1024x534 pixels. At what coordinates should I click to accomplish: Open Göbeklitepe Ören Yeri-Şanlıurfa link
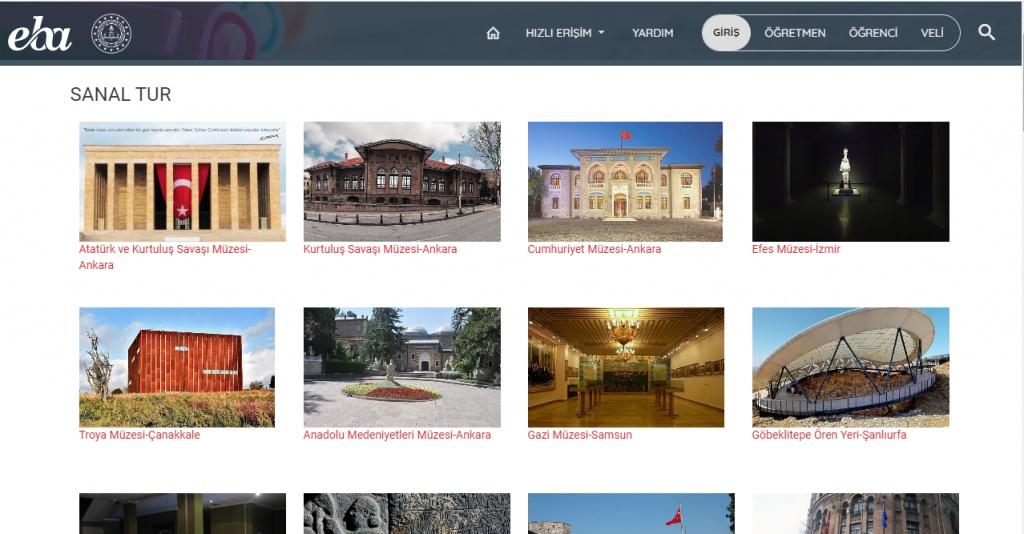[x=829, y=435]
